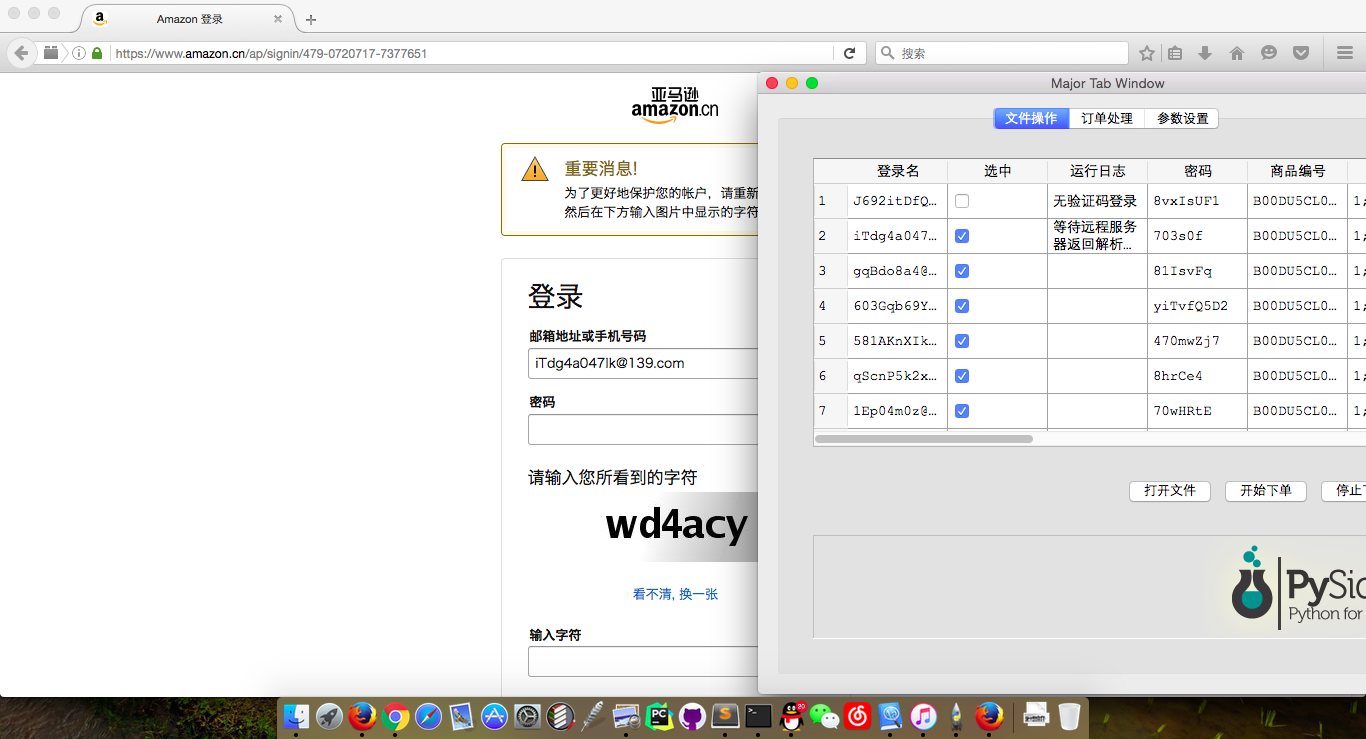Focus the 密码 password field
The image size is (1366, 739).
click(x=643, y=429)
